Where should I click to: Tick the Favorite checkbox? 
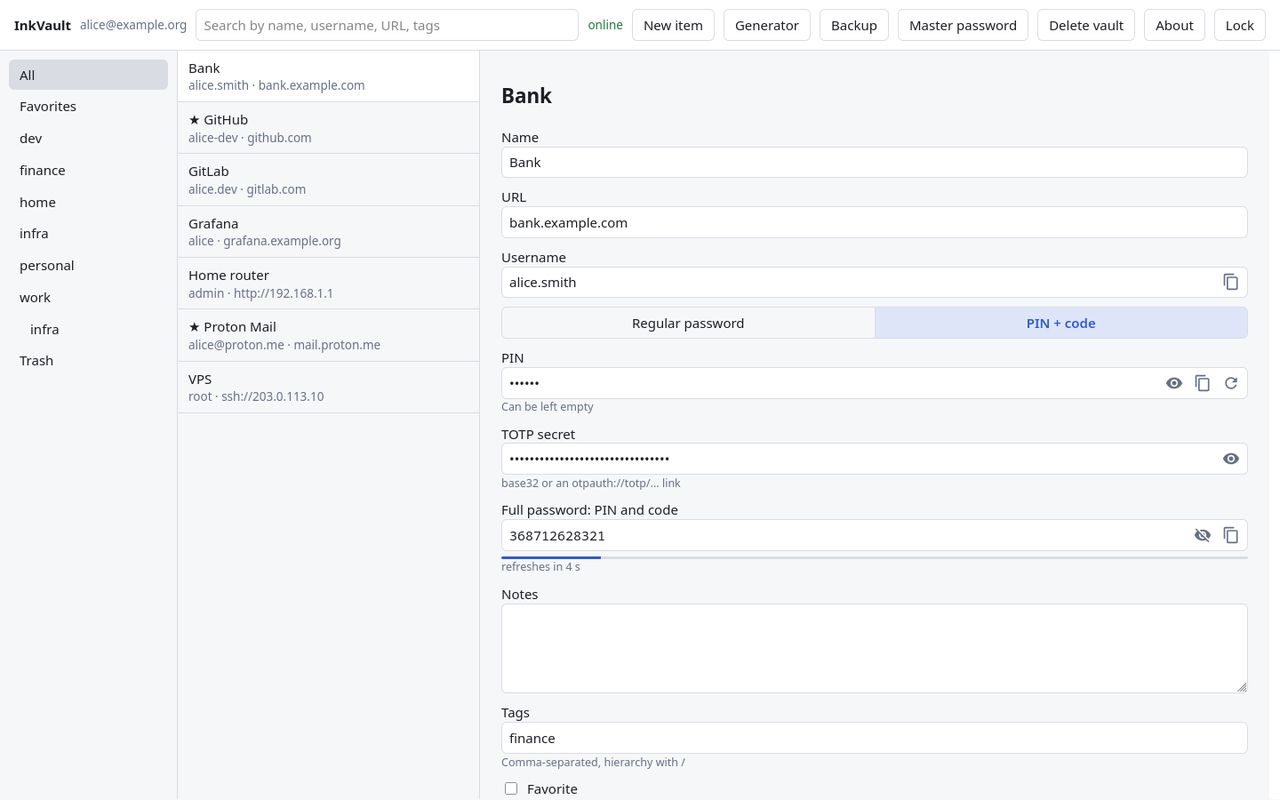[511, 789]
